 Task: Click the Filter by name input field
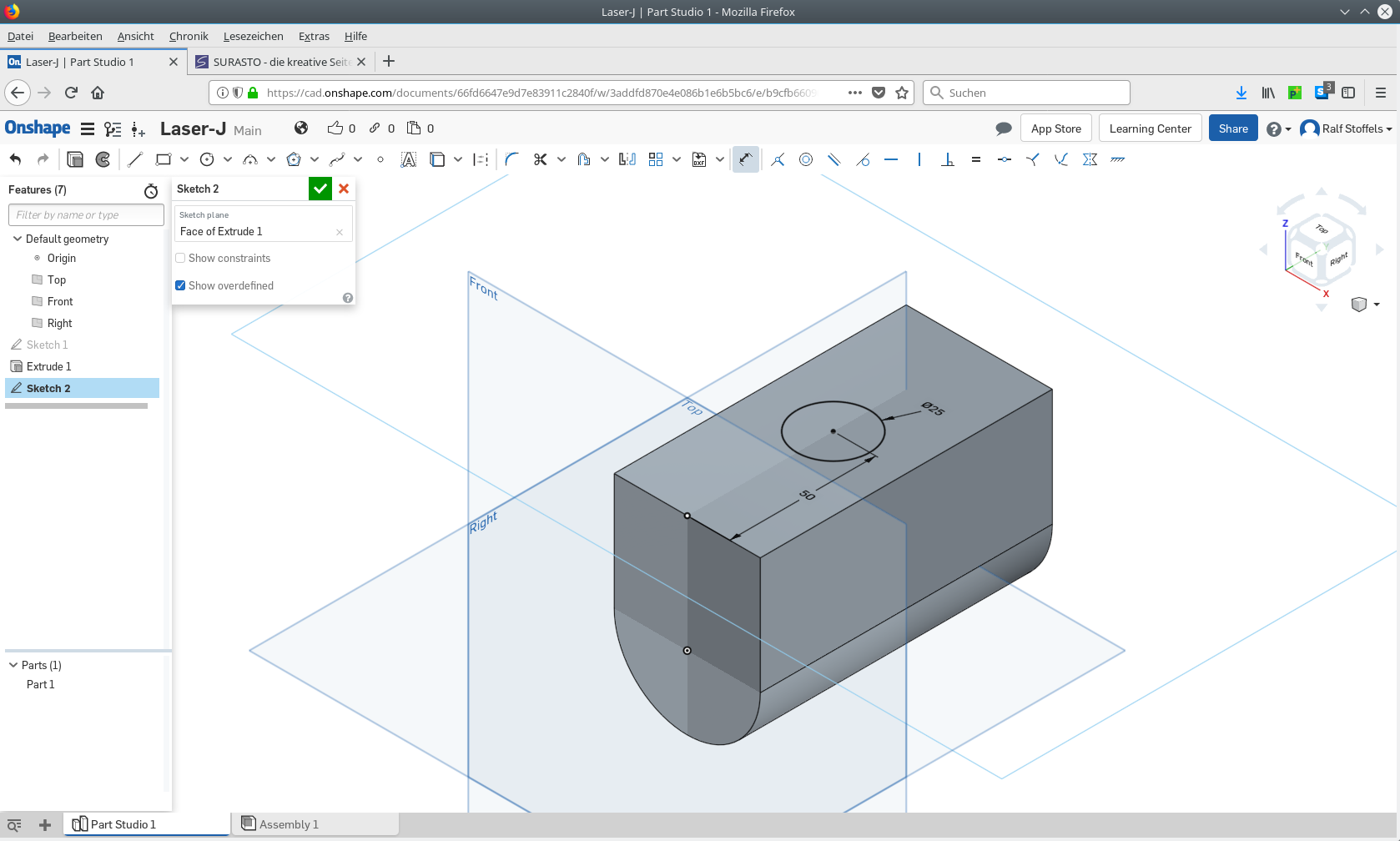(x=86, y=215)
